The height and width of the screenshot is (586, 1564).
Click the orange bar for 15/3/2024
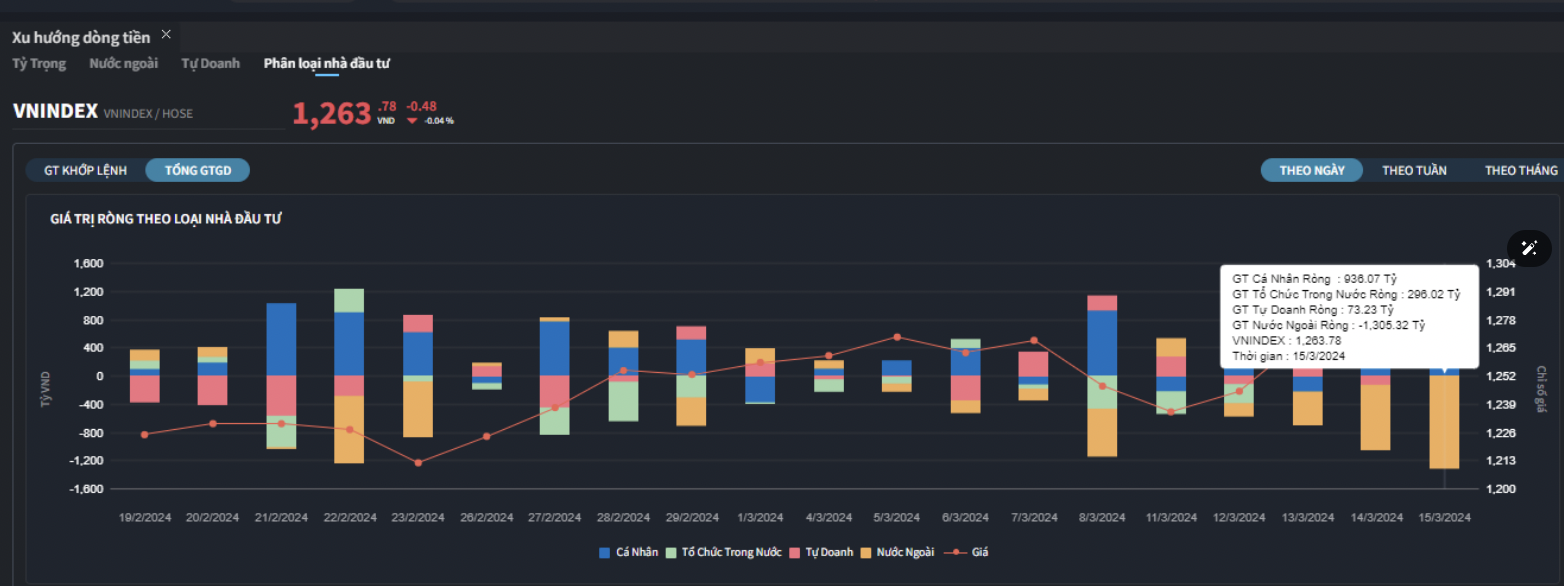tap(1444, 422)
